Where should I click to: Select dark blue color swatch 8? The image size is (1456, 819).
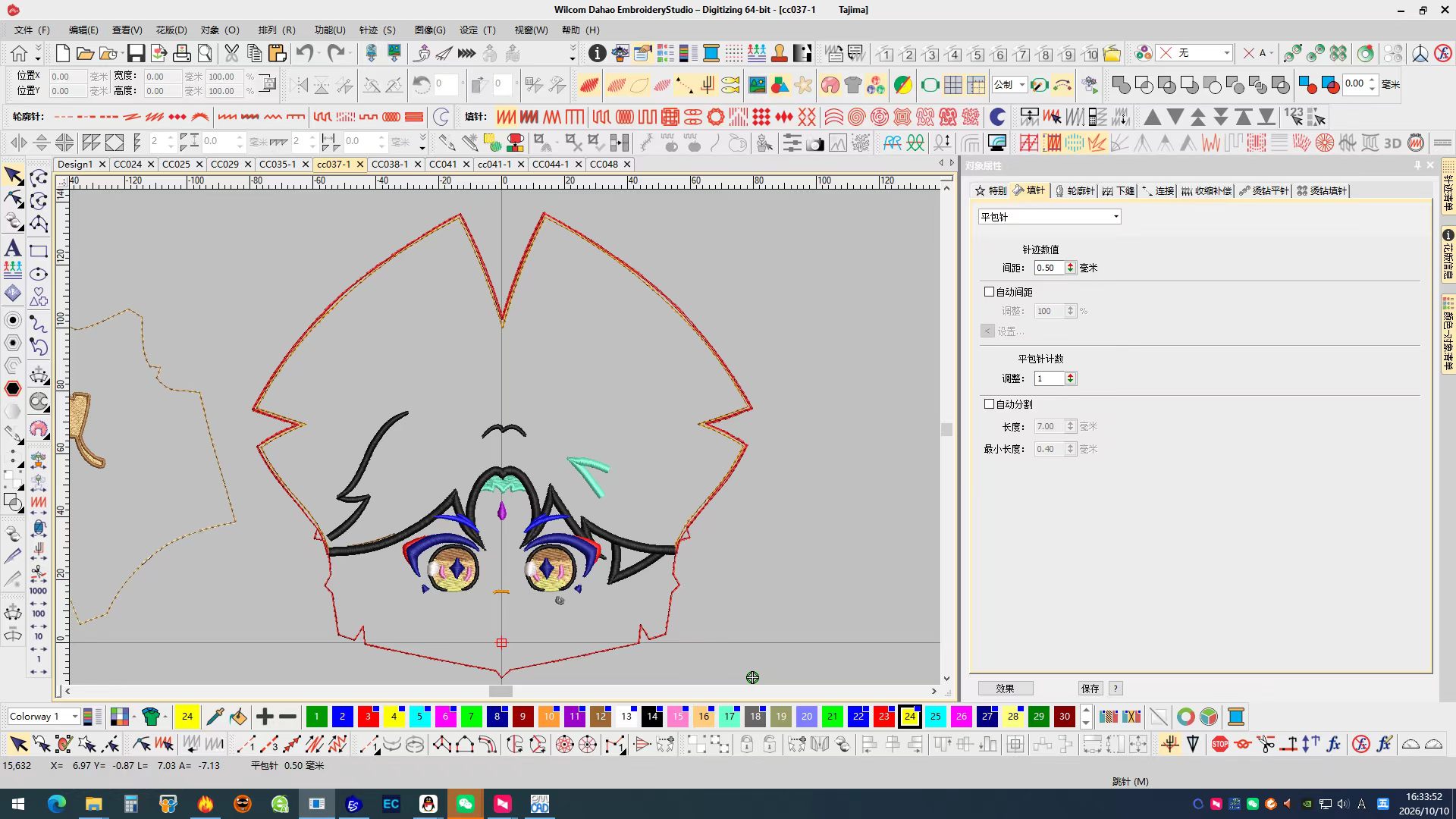(497, 717)
